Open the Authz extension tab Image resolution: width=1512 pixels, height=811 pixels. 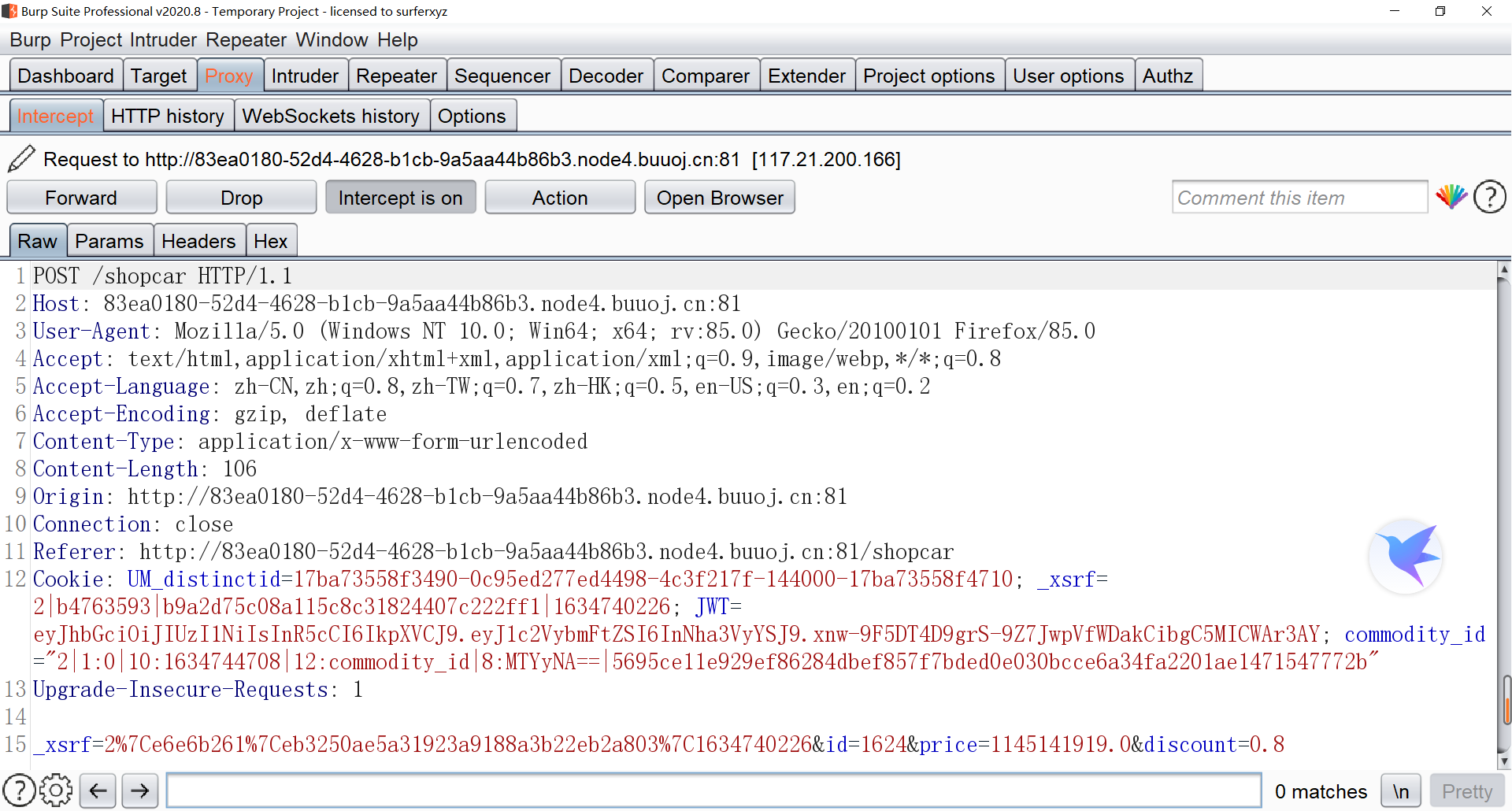(1168, 76)
